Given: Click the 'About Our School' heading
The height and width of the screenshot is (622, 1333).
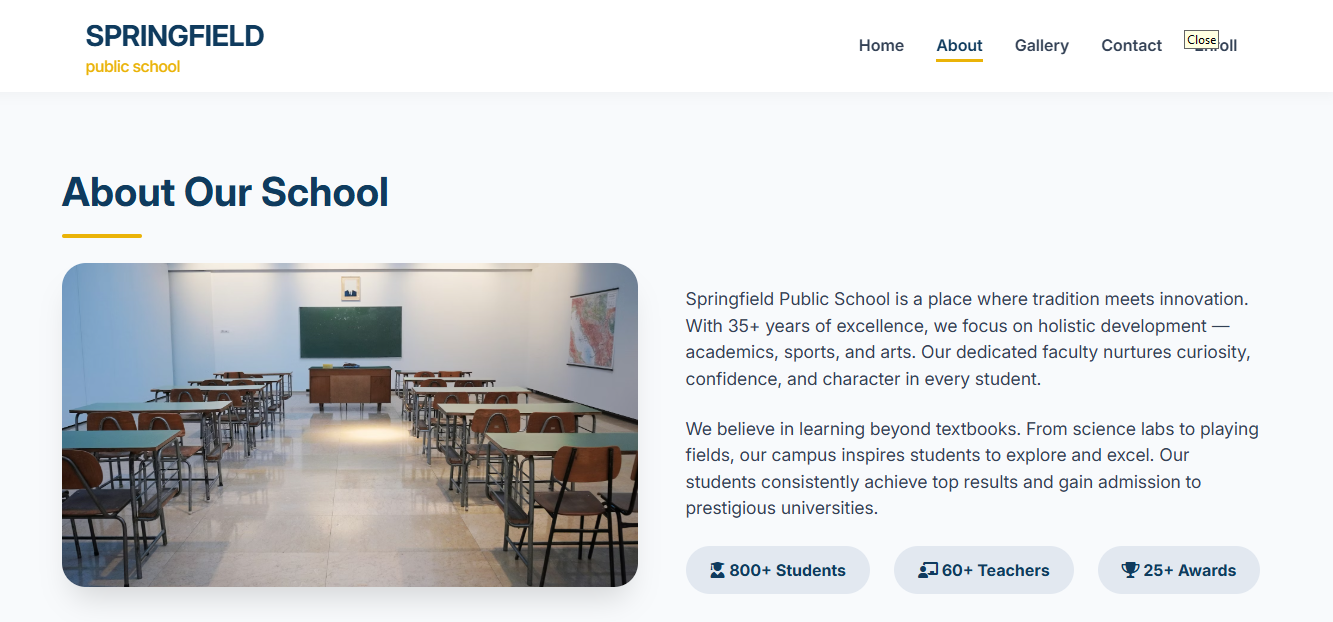Looking at the screenshot, I should click(x=225, y=192).
